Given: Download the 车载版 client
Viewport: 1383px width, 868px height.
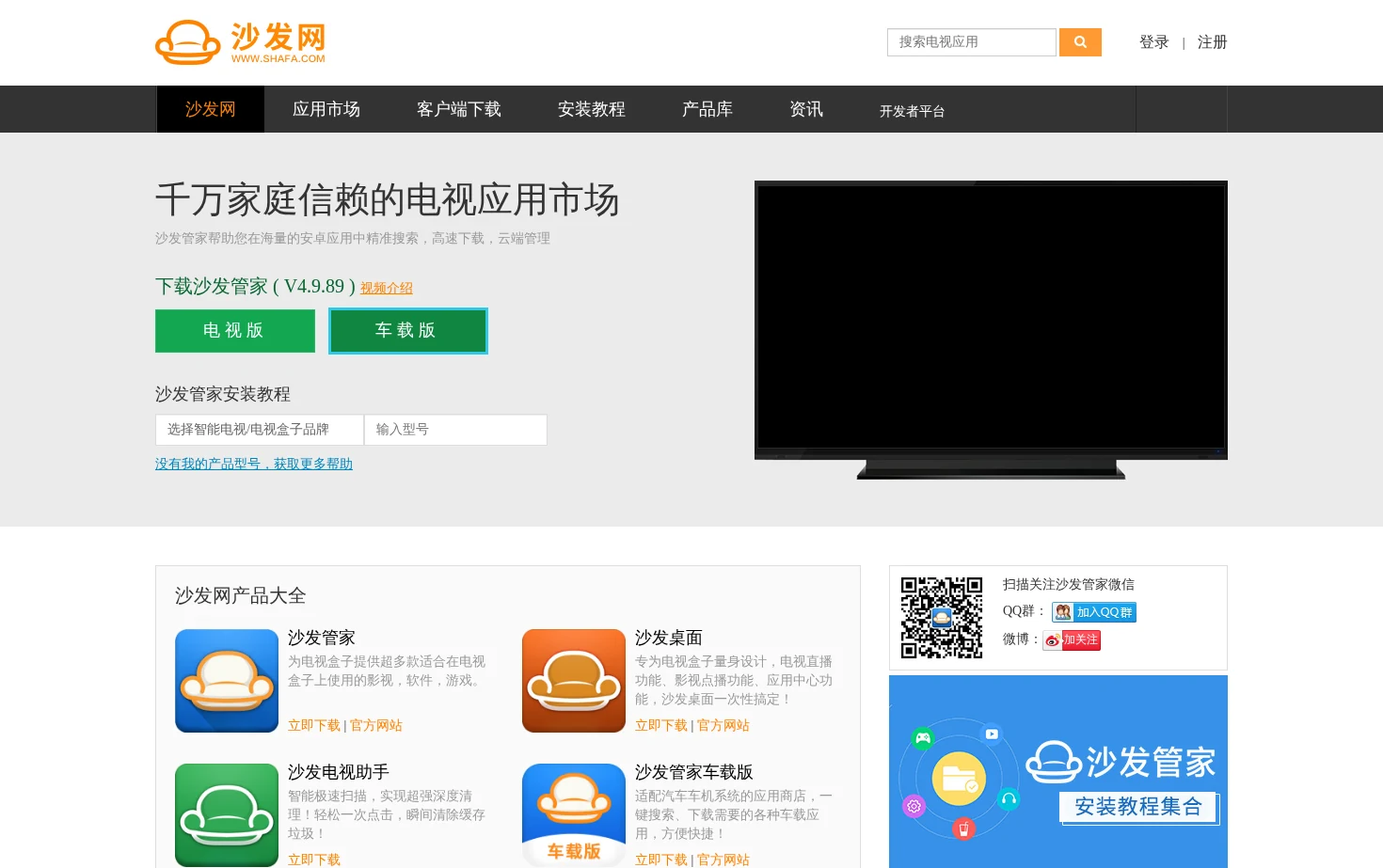Looking at the screenshot, I should [408, 331].
